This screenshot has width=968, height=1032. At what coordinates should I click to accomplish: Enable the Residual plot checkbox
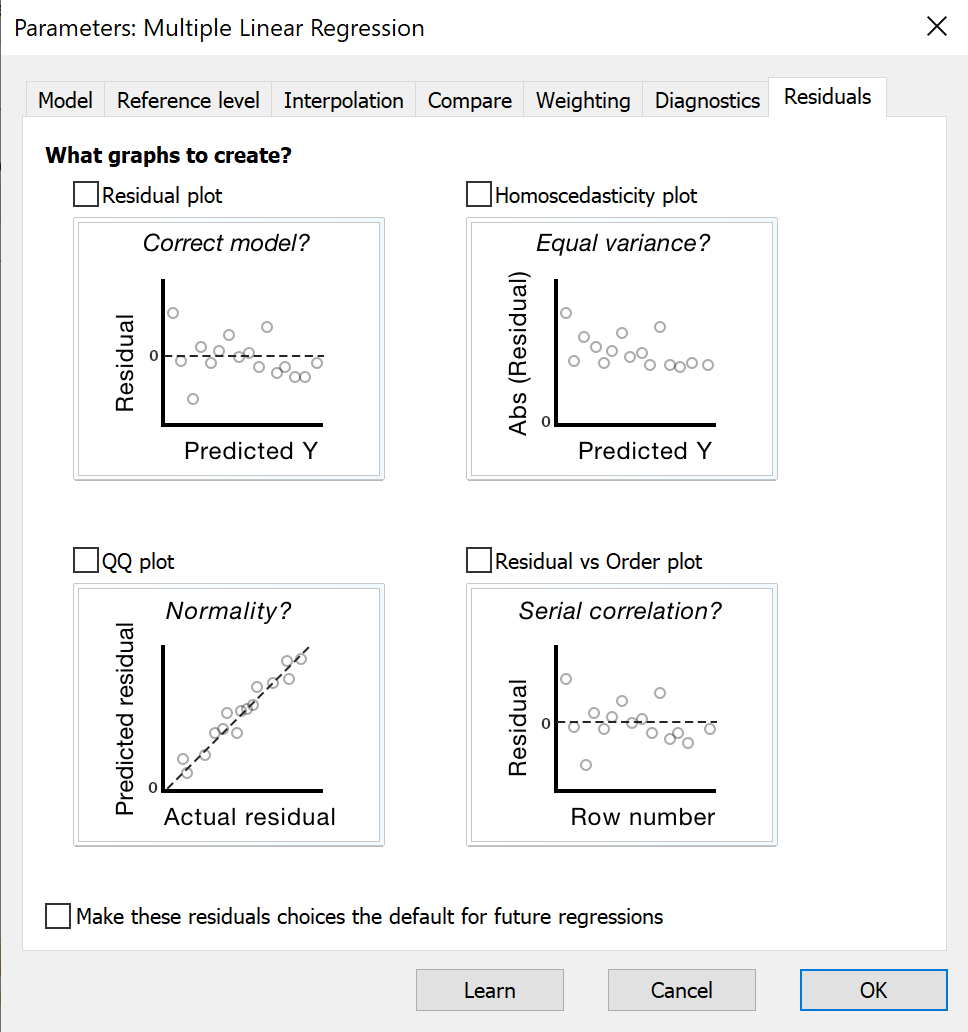pyautogui.click(x=87, y=195)
